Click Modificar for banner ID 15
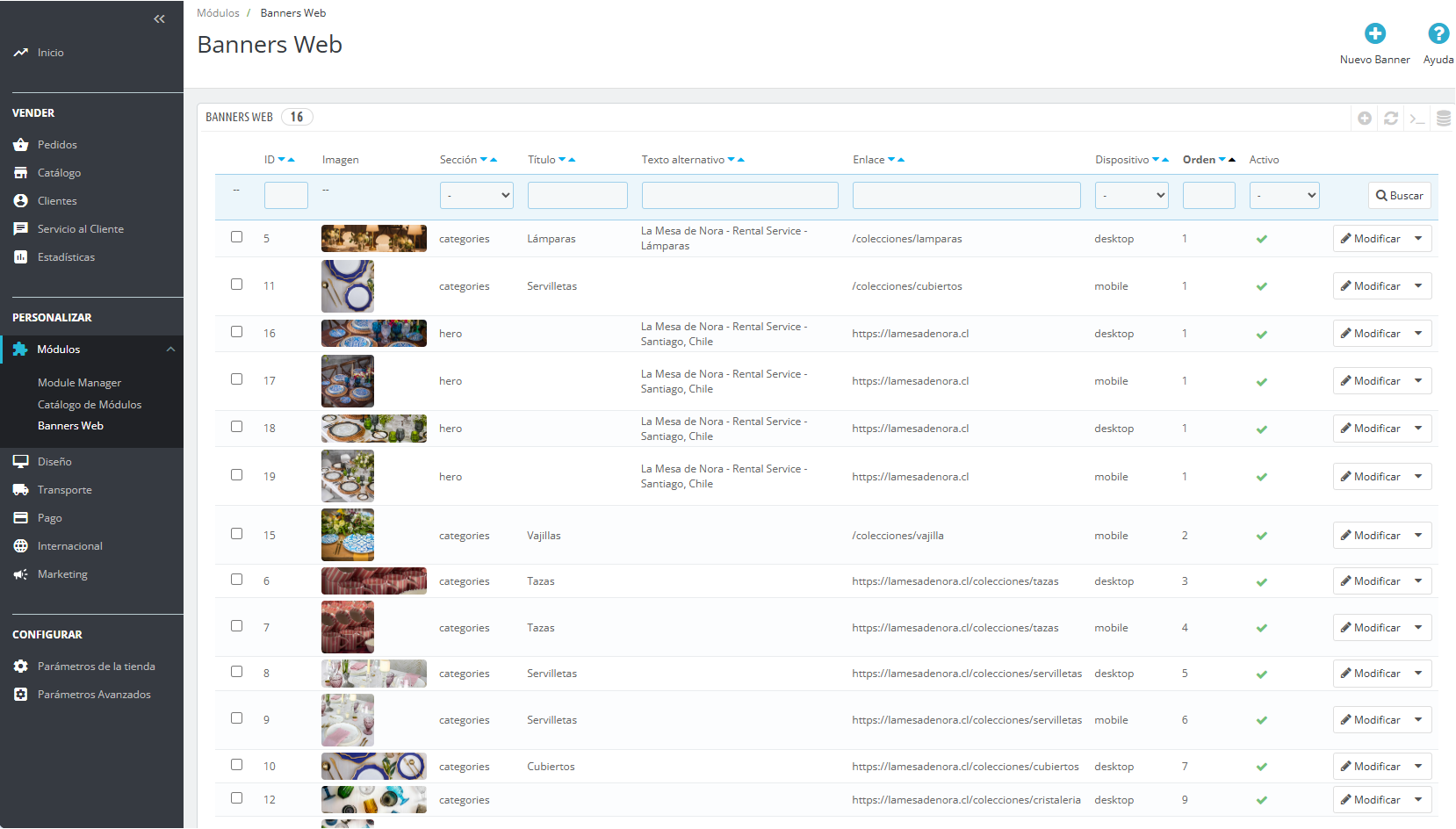The height and width of the screenshot is (829, 1456). point(1371,536)
